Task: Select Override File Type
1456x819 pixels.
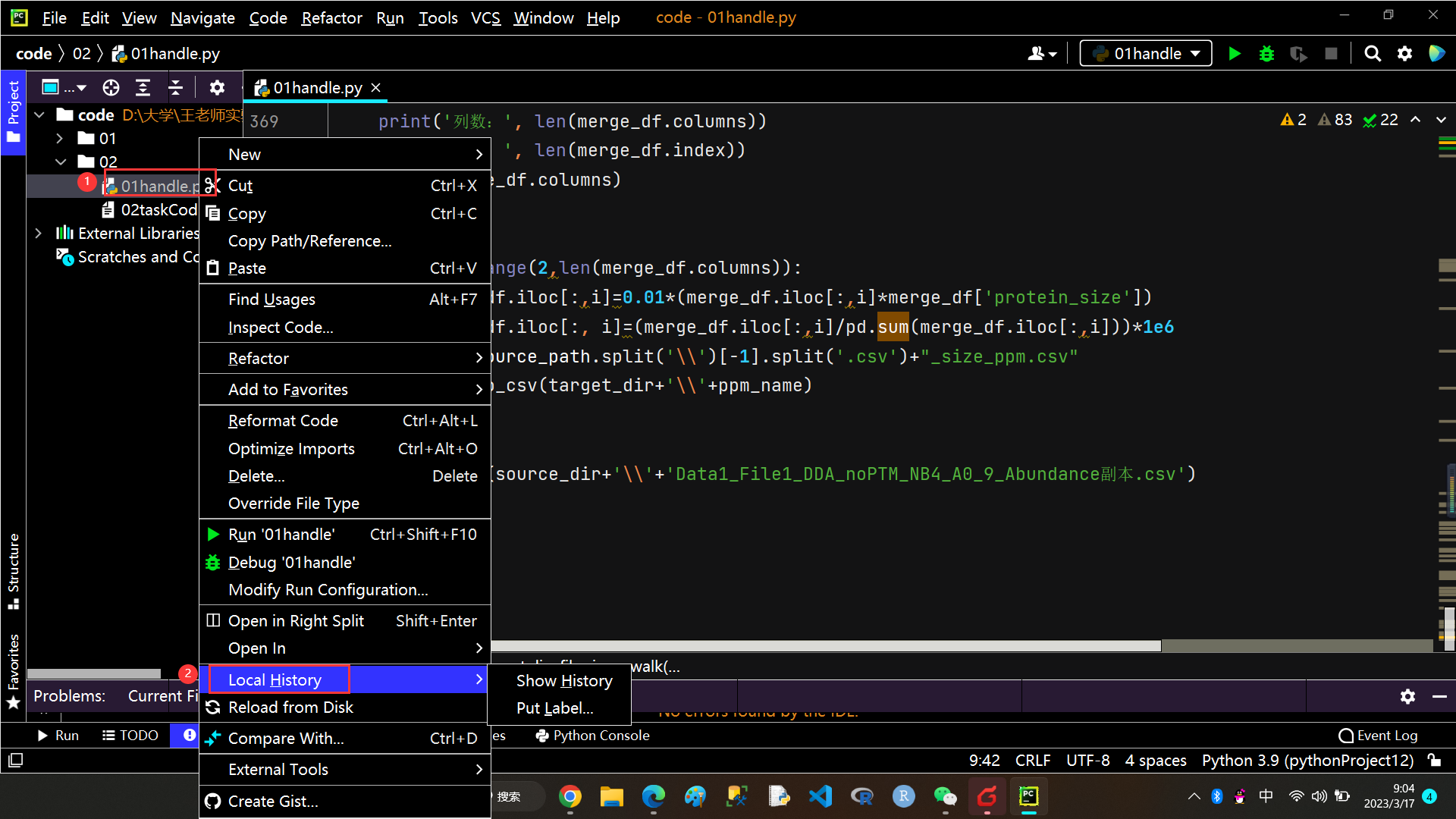Action: (345, 504)
